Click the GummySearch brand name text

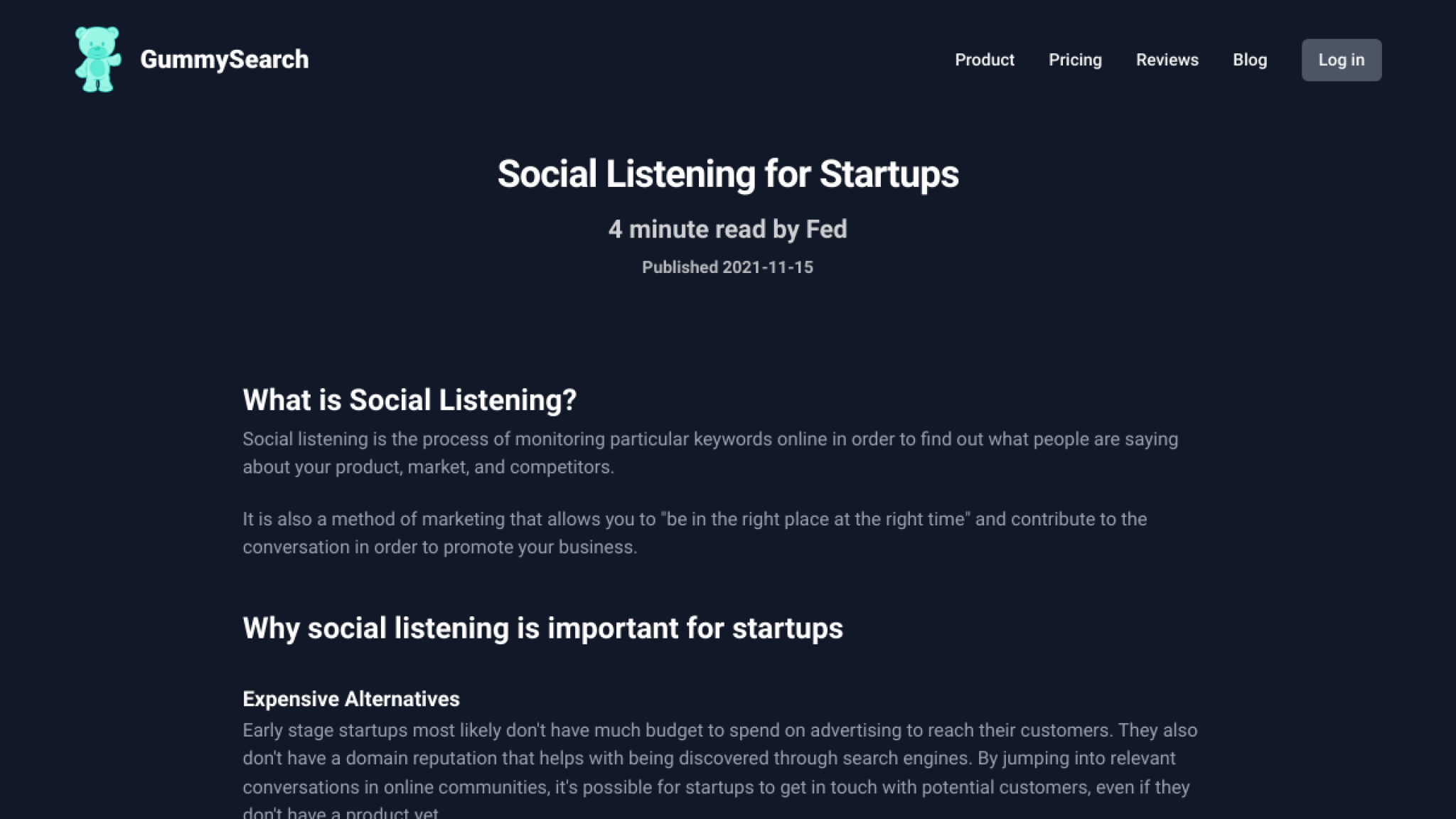[x=225, y=60]
